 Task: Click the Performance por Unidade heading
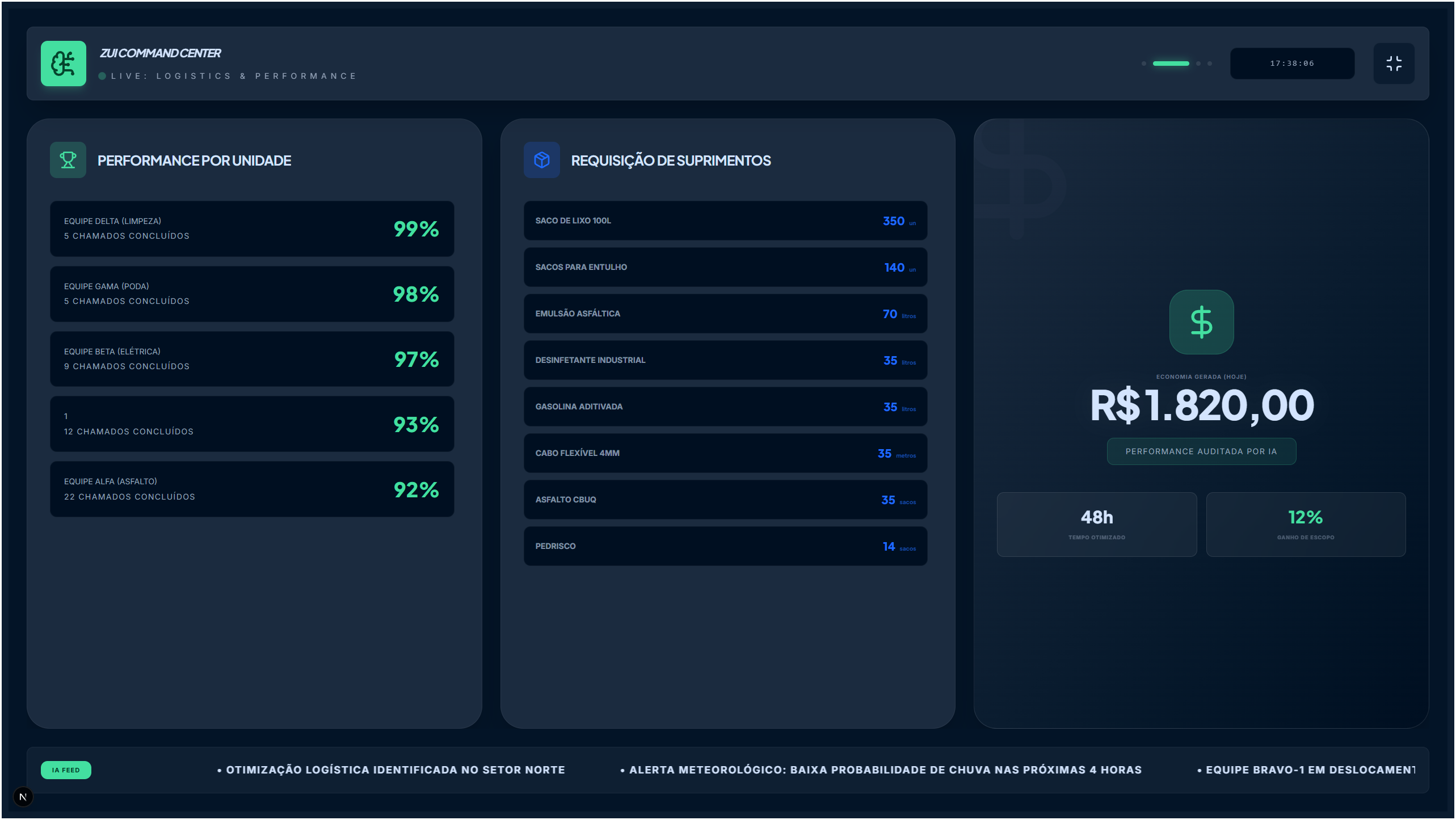click(194, 160)
